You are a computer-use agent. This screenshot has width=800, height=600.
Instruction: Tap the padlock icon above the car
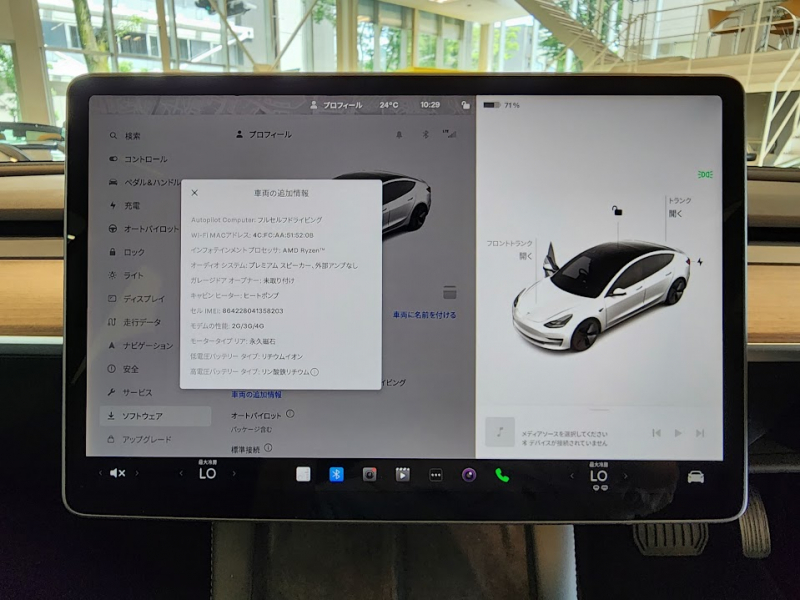point(617,211)
